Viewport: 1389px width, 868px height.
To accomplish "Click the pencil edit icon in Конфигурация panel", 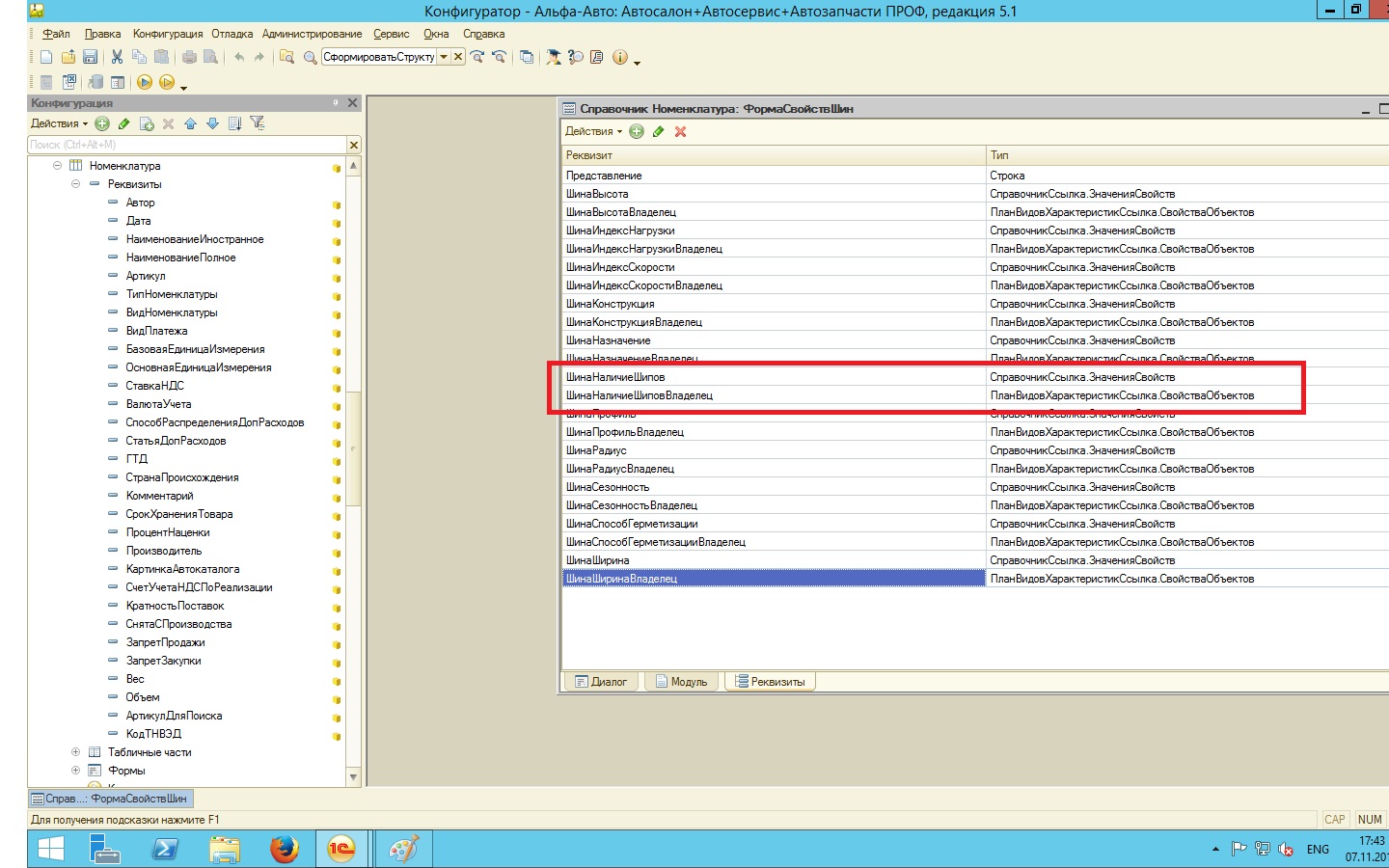I will 124,123.
